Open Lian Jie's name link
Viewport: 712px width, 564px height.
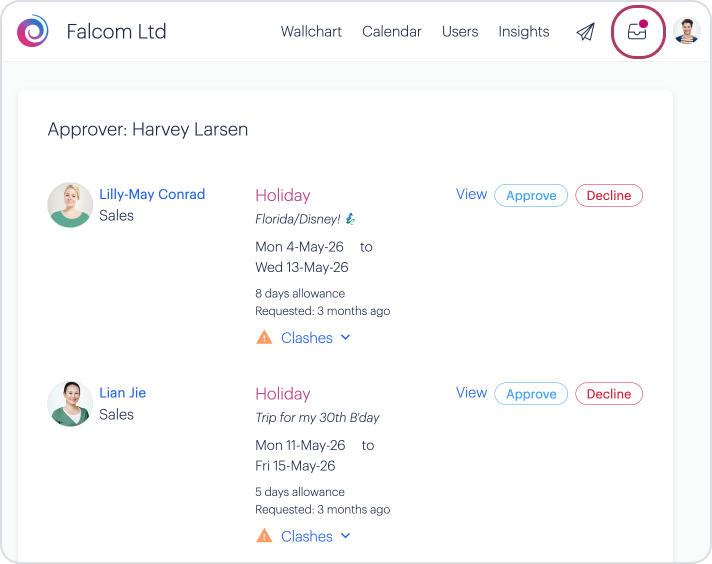point(123,393)
